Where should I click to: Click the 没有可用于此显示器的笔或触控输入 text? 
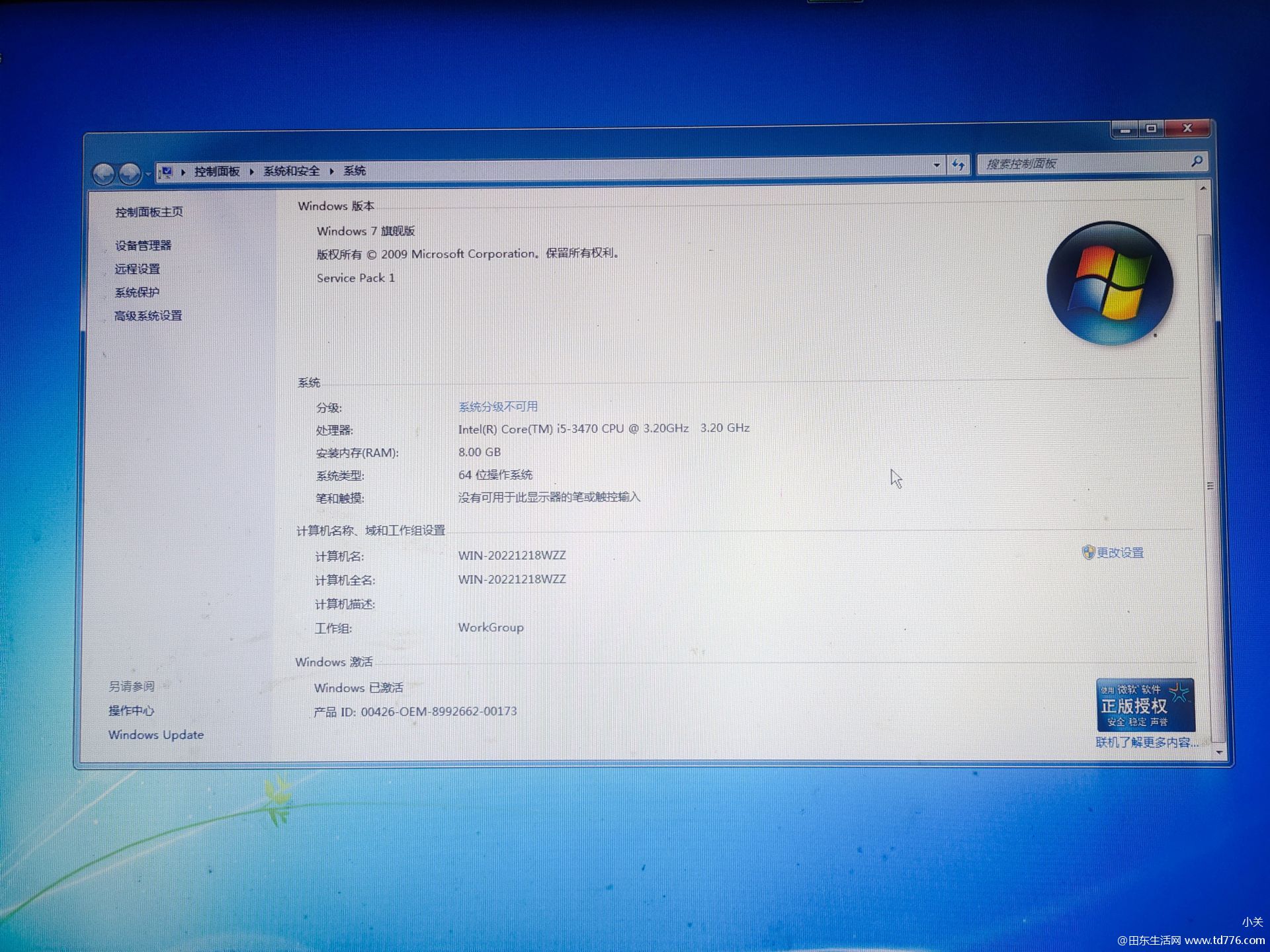(x=549, y=497)
